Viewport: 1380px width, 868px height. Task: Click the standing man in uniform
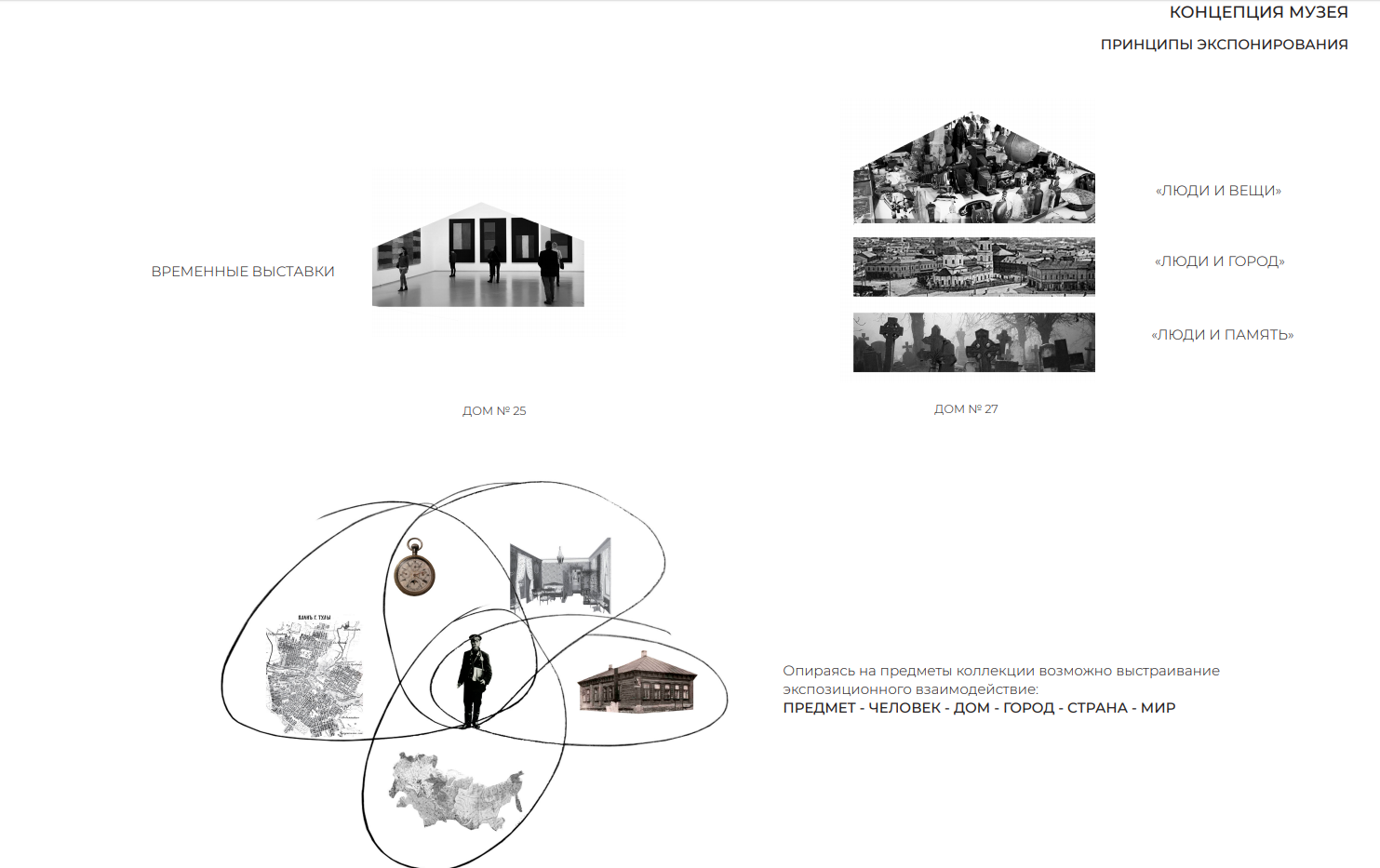pyautogui.click(x=475, y=681)
